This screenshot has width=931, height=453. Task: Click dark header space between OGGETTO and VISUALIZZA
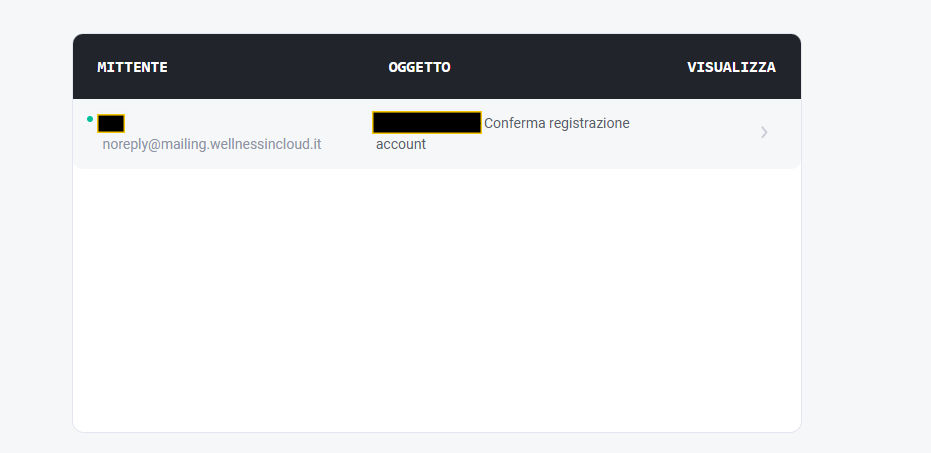coord(569,67)
